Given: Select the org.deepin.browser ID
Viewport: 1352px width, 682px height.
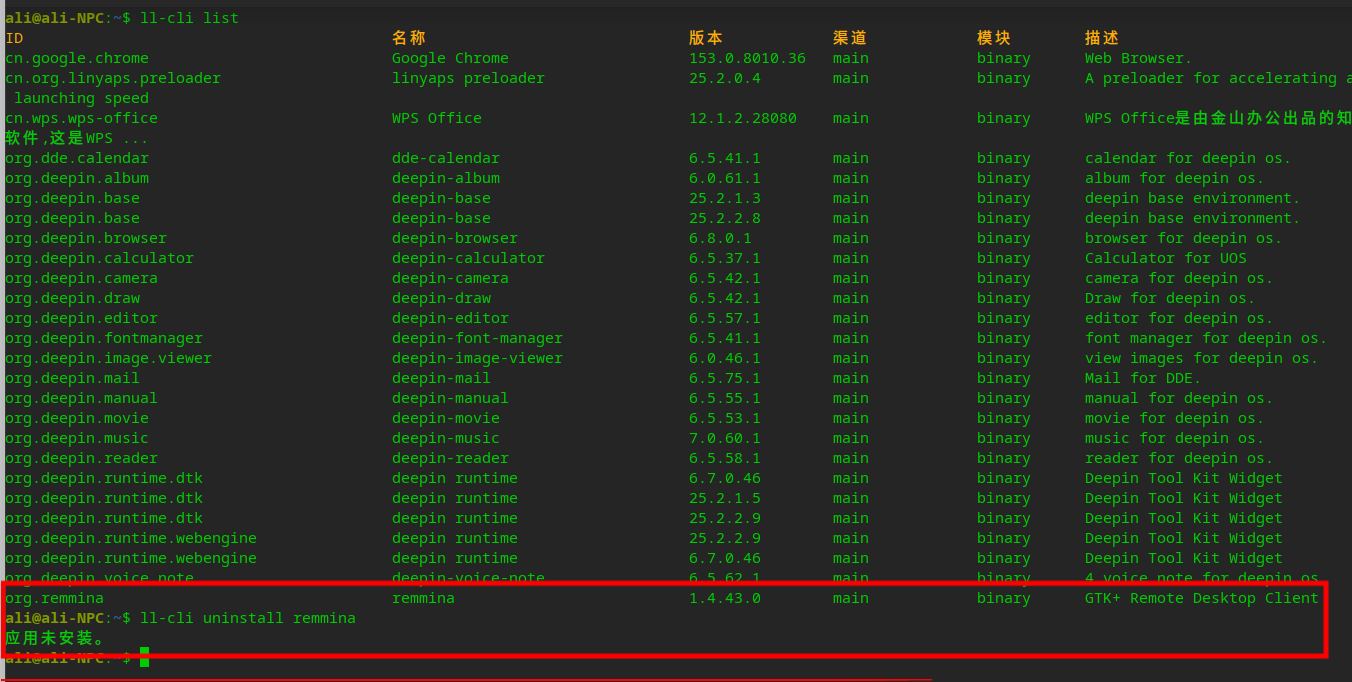Looking at the screenshot, I should (x=86, y=238).
